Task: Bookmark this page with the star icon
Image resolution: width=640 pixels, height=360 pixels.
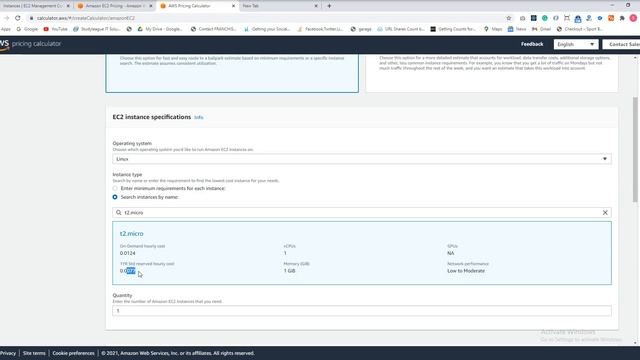Action: (x=509, y=18)
